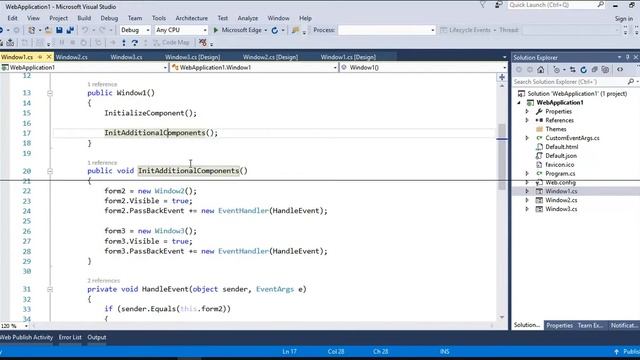640x360 pixels.
Task: Open the Analyze menu
Action: (x=248, y=18)
